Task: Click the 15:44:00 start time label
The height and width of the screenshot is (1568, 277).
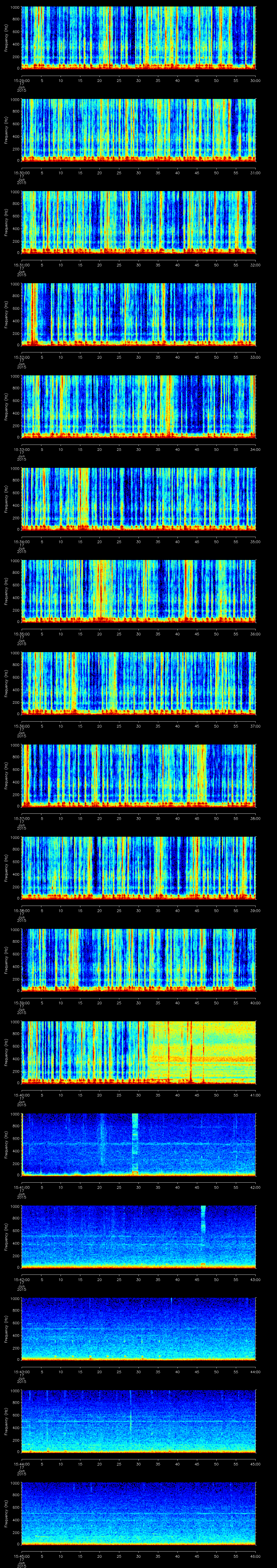Action: pos(22,1464)
